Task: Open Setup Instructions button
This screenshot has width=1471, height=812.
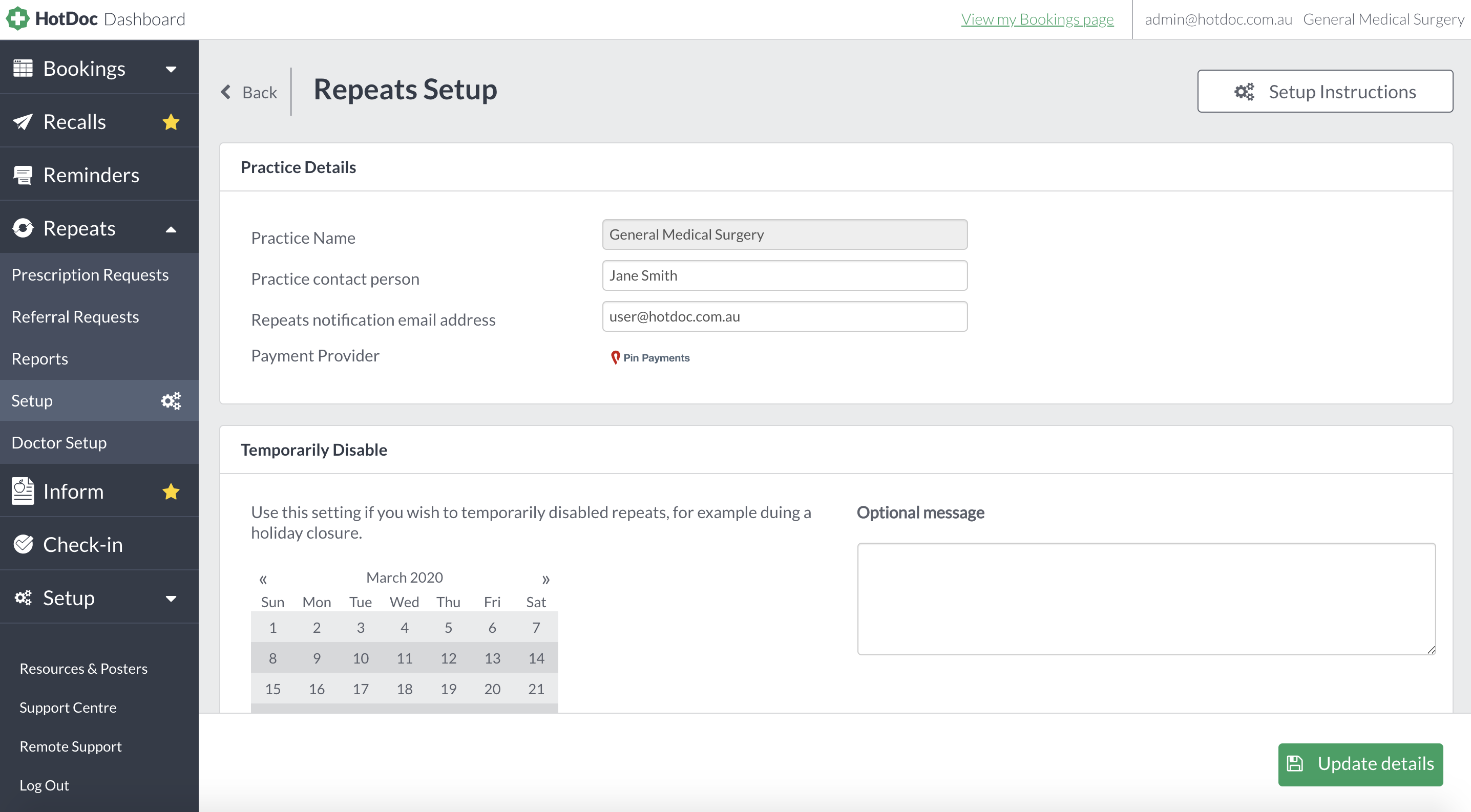Action: pyautogui.click(x=1325, y=91)
